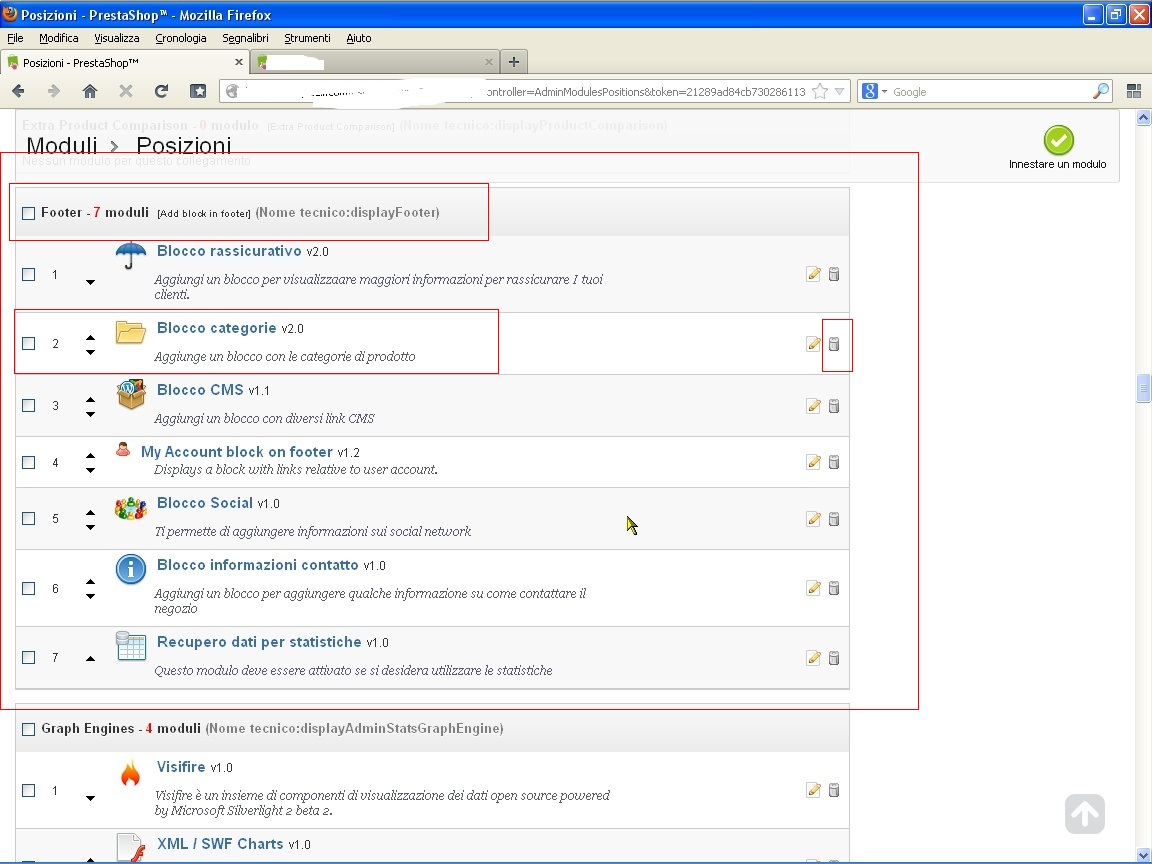Delete Recupero dati per statistiche hook
1152x864 pixels.
834,658
